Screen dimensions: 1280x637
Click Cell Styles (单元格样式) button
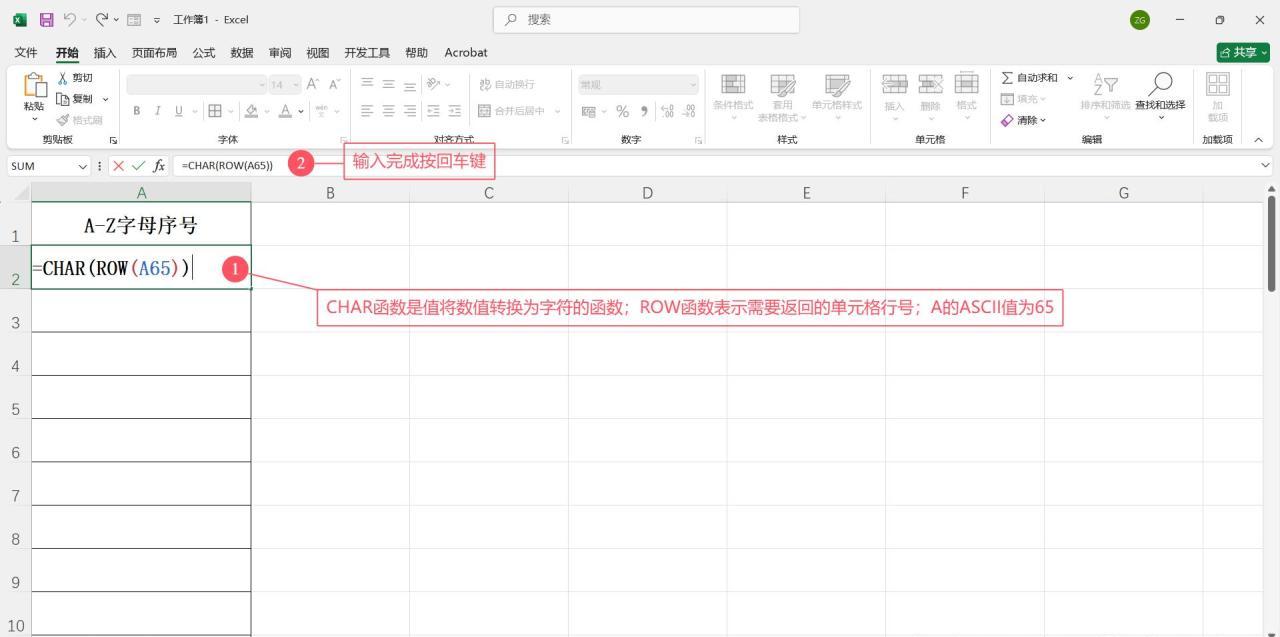click(836, 96)
